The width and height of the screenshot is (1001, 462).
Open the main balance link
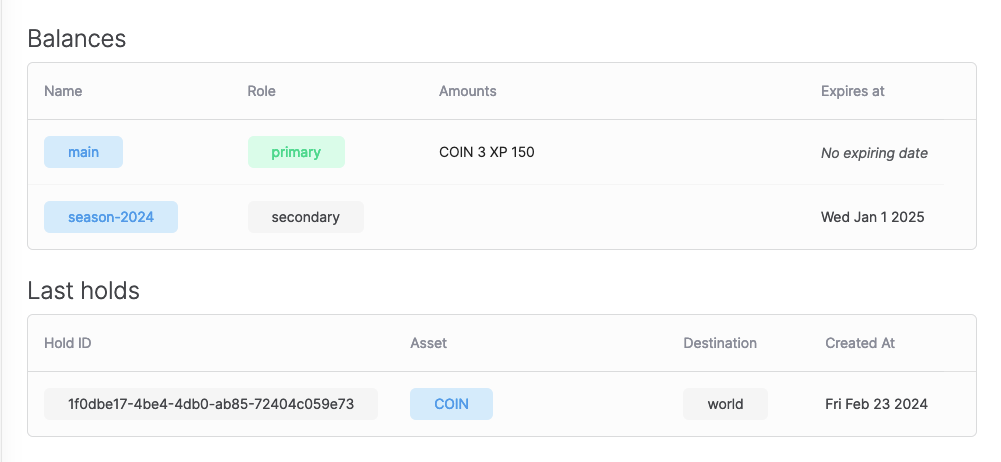click(x=83, y=152)
